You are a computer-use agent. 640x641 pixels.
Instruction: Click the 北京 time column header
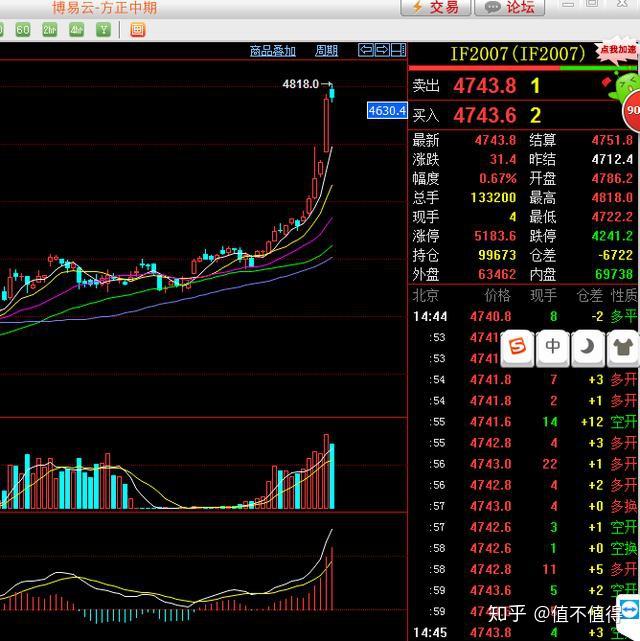click(x=425, y=295)
